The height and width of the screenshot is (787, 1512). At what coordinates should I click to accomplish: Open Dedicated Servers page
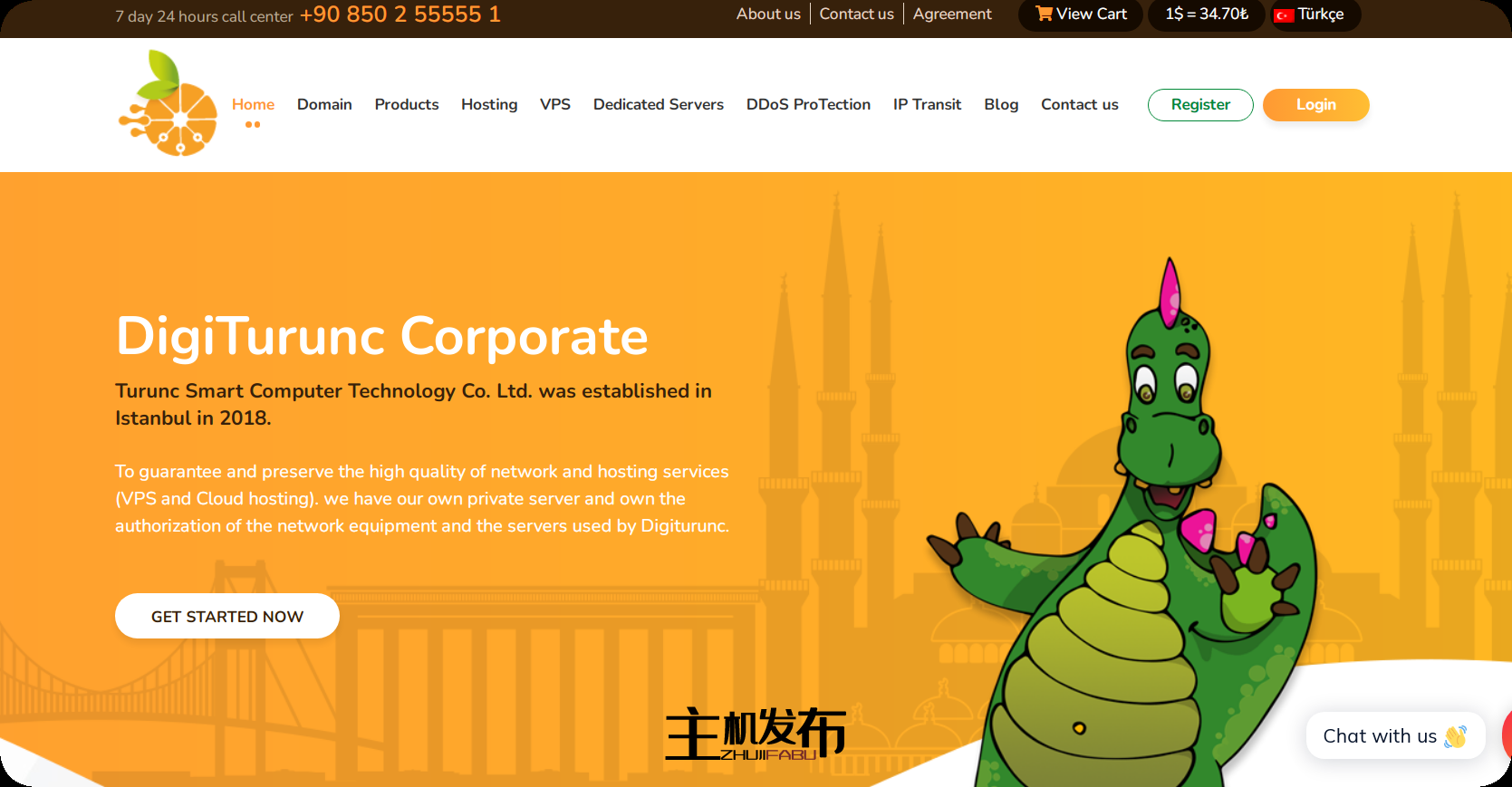click(x=659, y=104)
